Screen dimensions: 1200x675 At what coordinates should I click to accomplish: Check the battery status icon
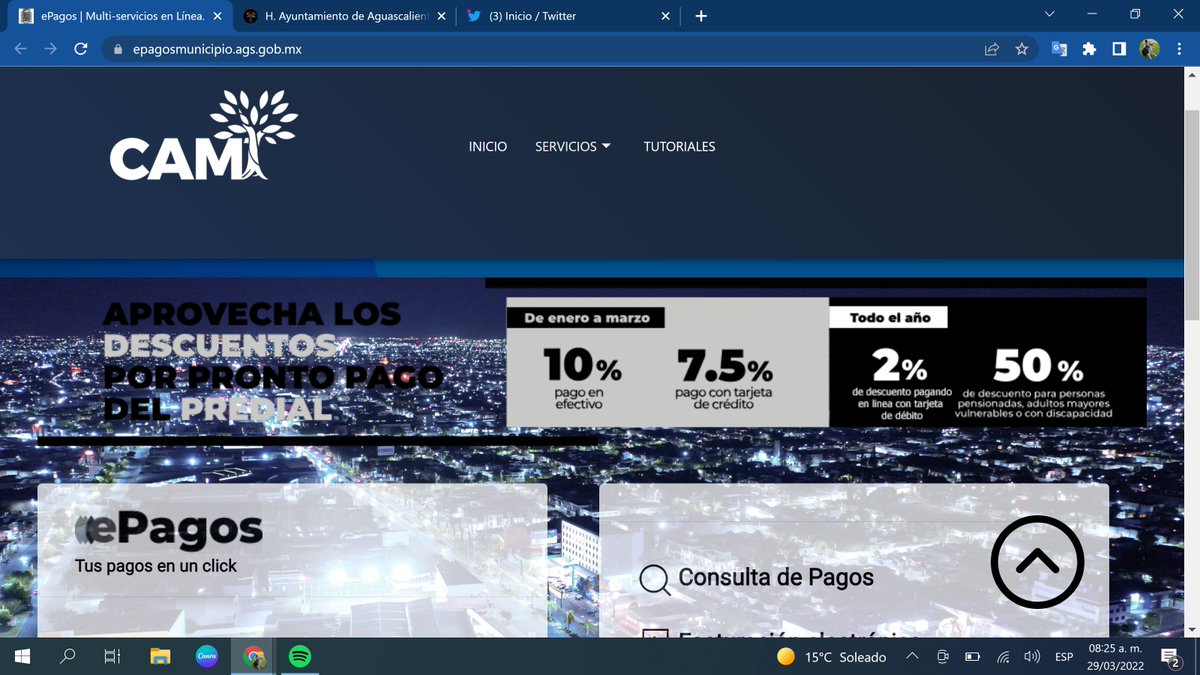coord(972,657)
